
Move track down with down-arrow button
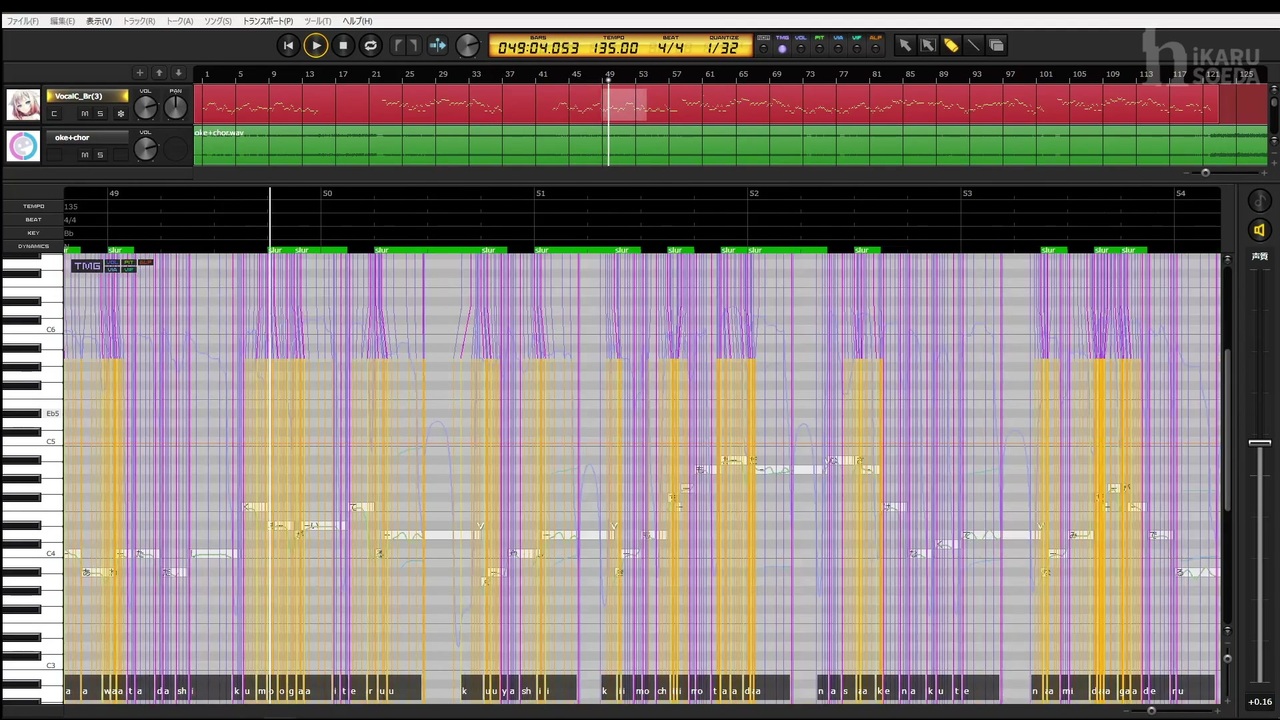178,73
